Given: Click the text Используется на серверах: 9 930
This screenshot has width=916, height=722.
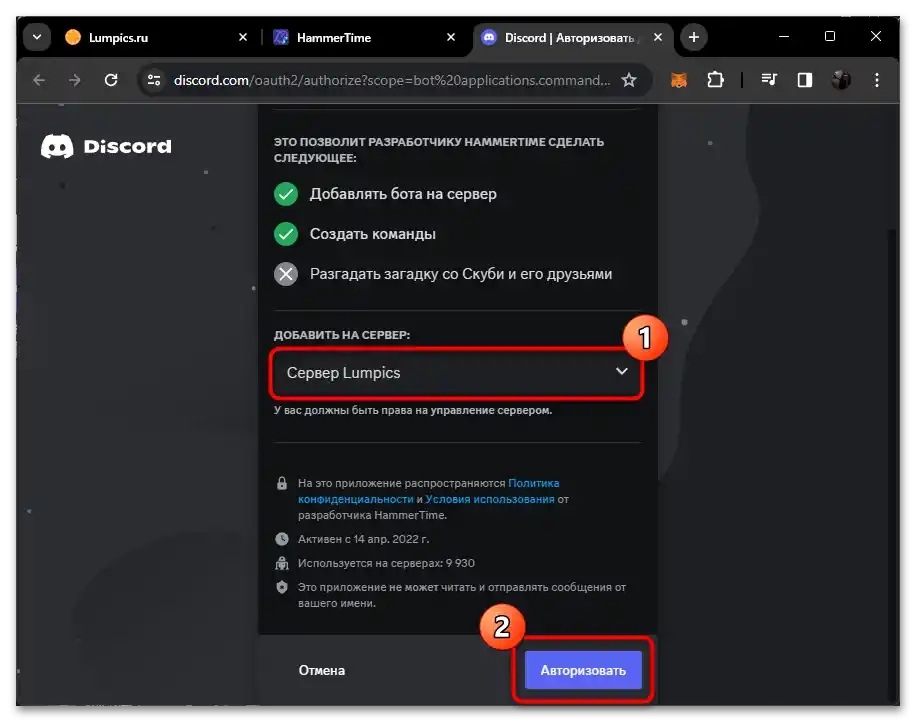Looking at the screenshot, I should (386, 563).
